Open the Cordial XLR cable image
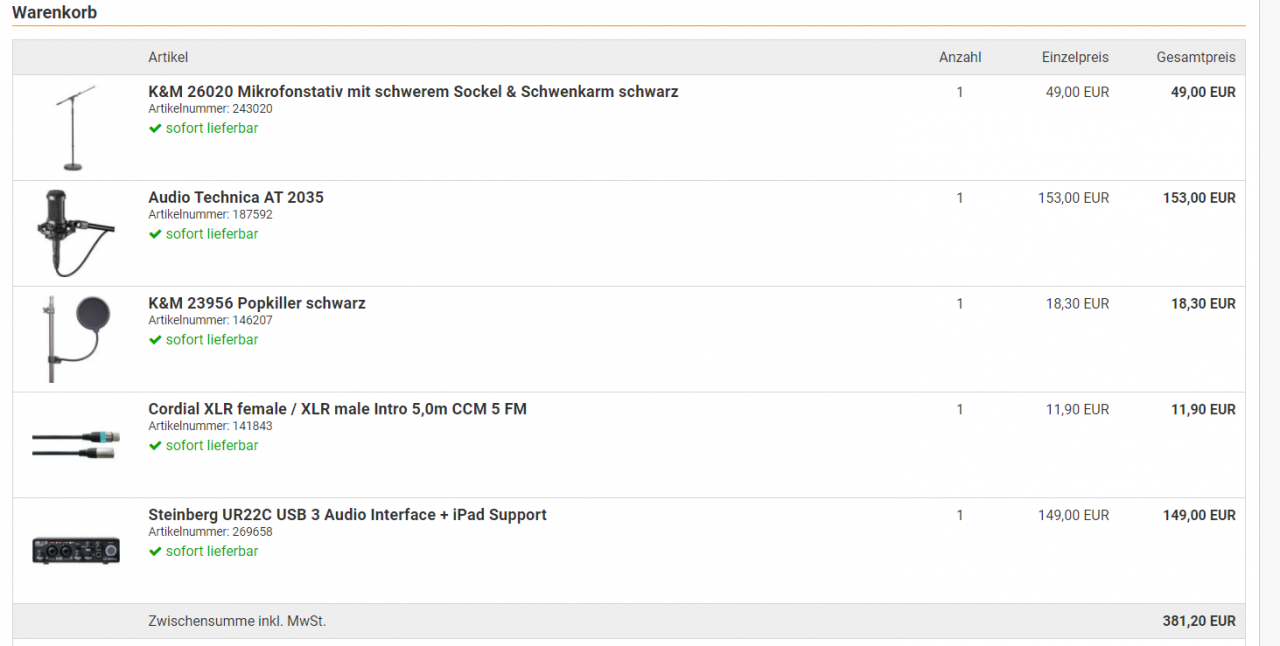This screenshot has width=1280, height=646. tap(75, 445)
